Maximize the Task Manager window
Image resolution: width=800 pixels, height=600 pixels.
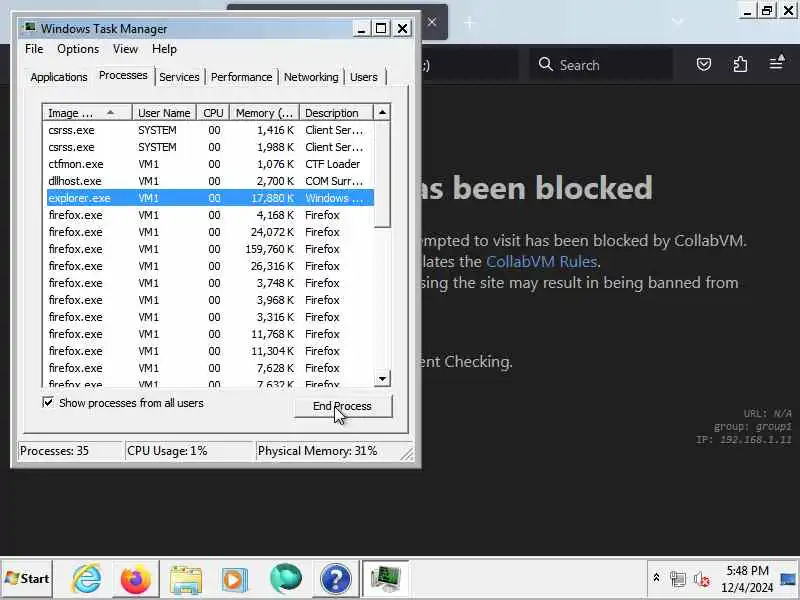point(381,29)
